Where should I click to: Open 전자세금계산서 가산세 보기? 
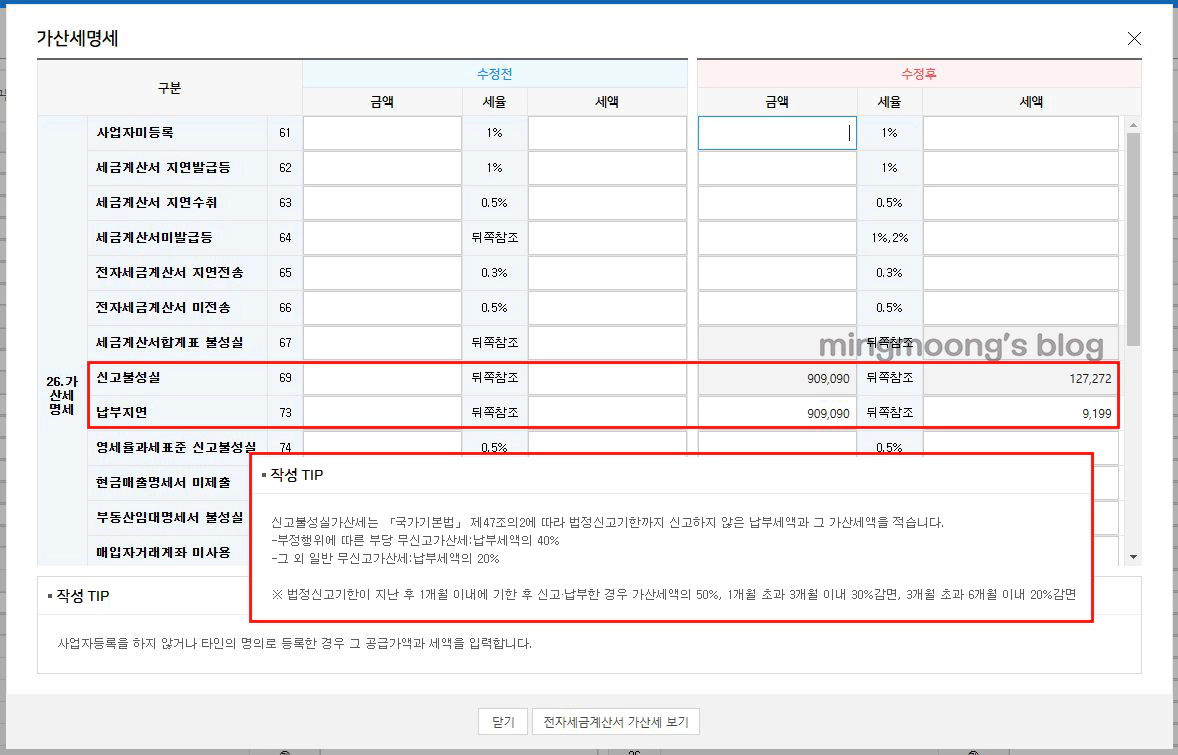pos(615,721)
